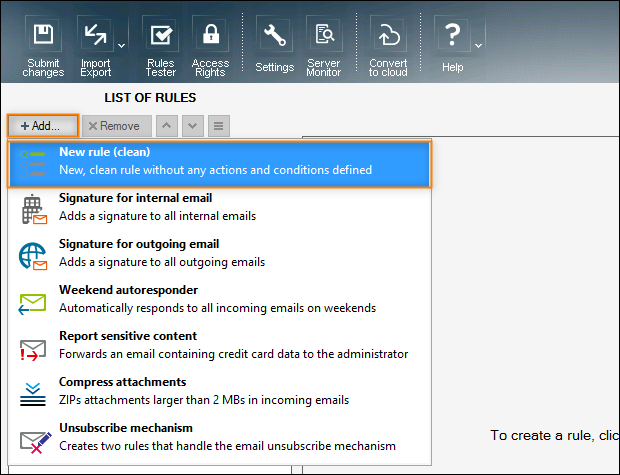Click the Add rule button
This screenshot has width=620, height=475.
click(41, 126)
